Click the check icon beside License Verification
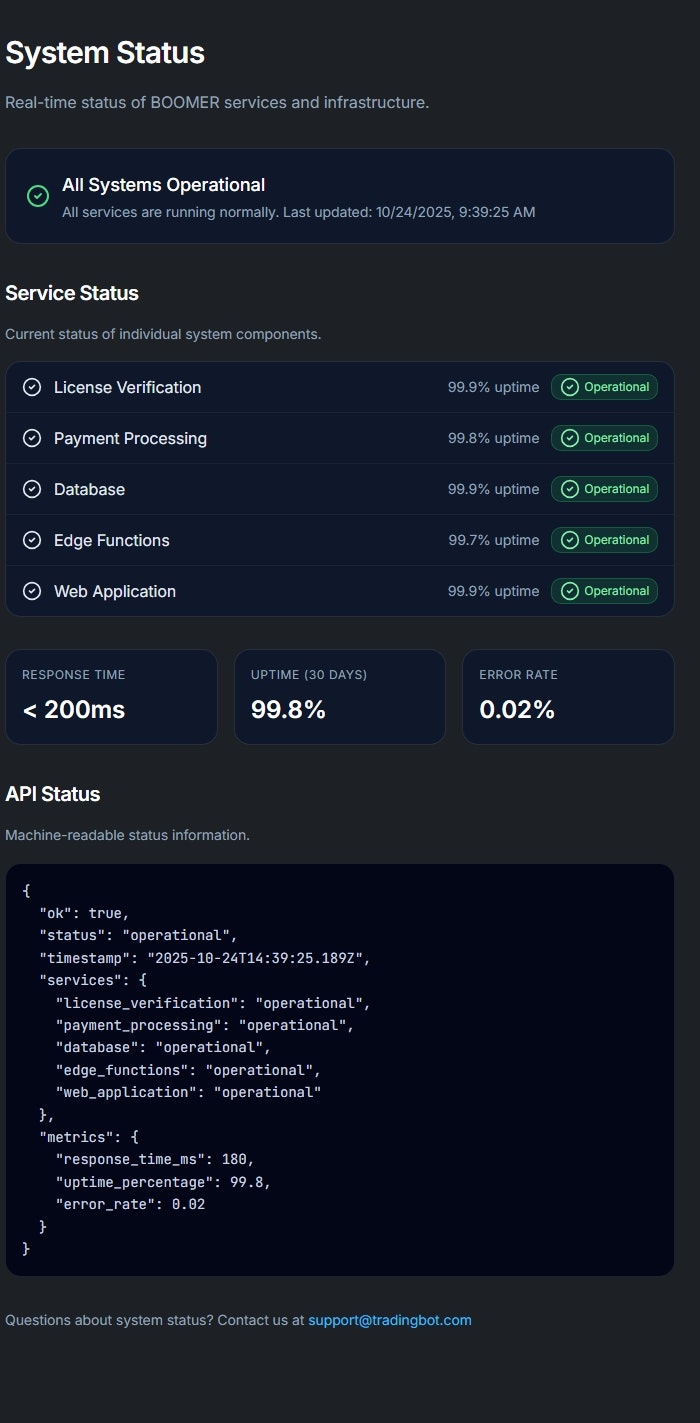This screenshot has width=700, height=1423. click(32, 387)
